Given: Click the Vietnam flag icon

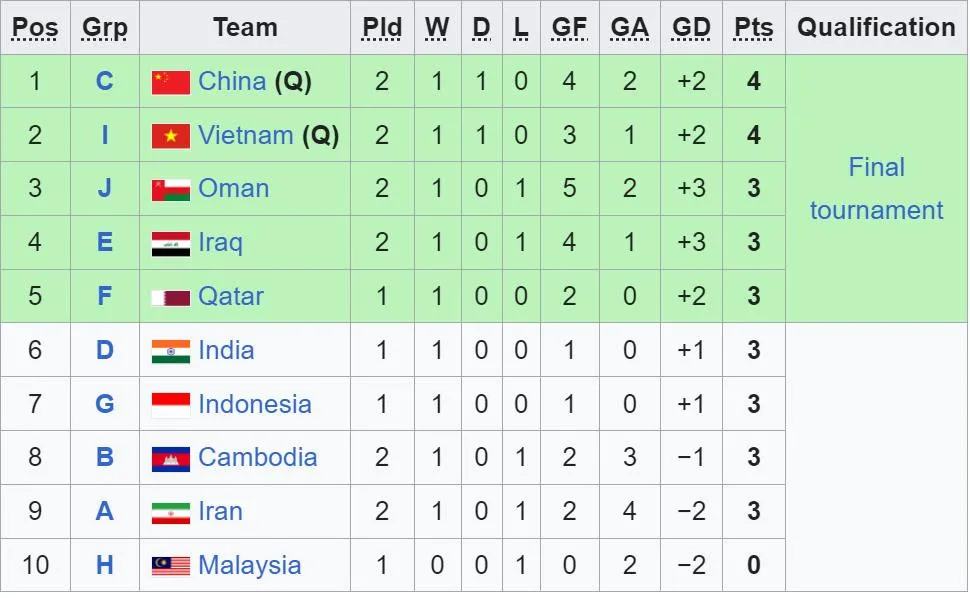Looking at the screenshot, I should click(170, 136).
